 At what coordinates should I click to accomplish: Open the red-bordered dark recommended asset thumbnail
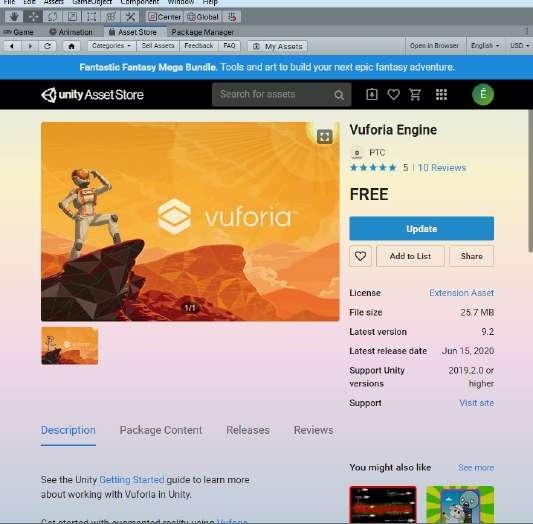click(x=383, y=504)
